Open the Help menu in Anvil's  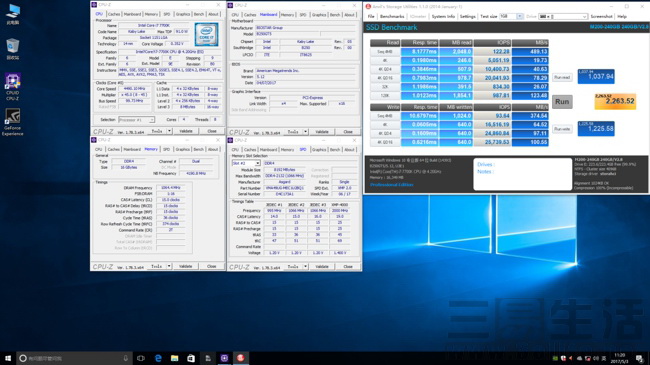[x=622, y=16]
